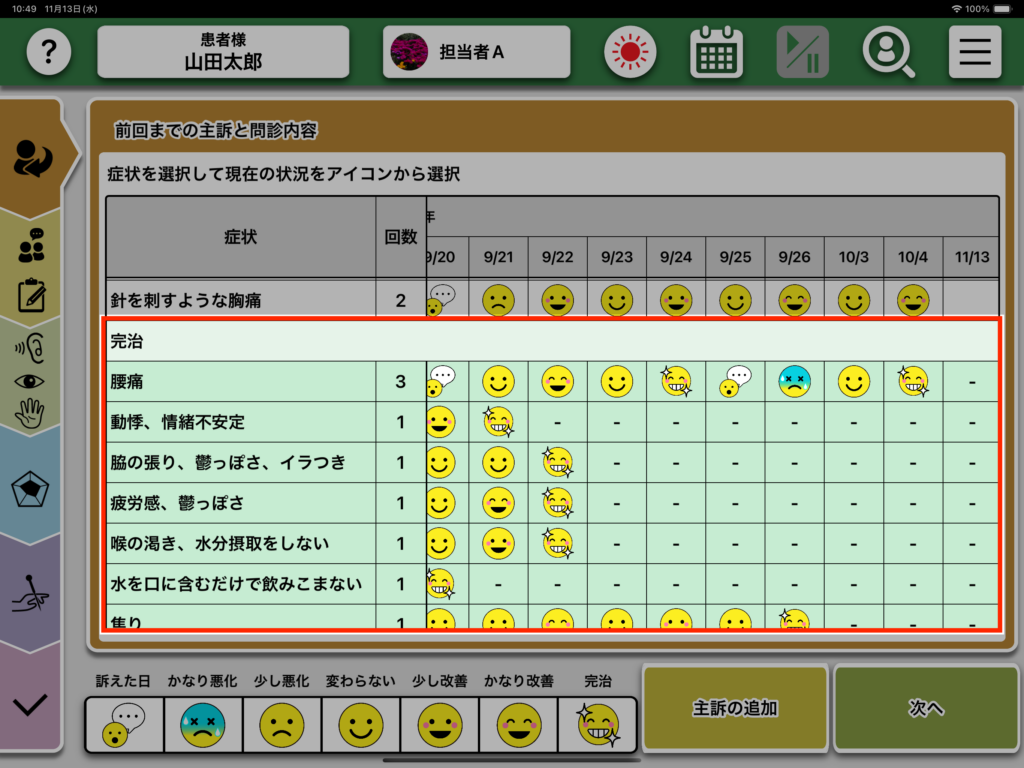
Task: Open the 担当者A staff selector
Action: [x=476, y=52]
